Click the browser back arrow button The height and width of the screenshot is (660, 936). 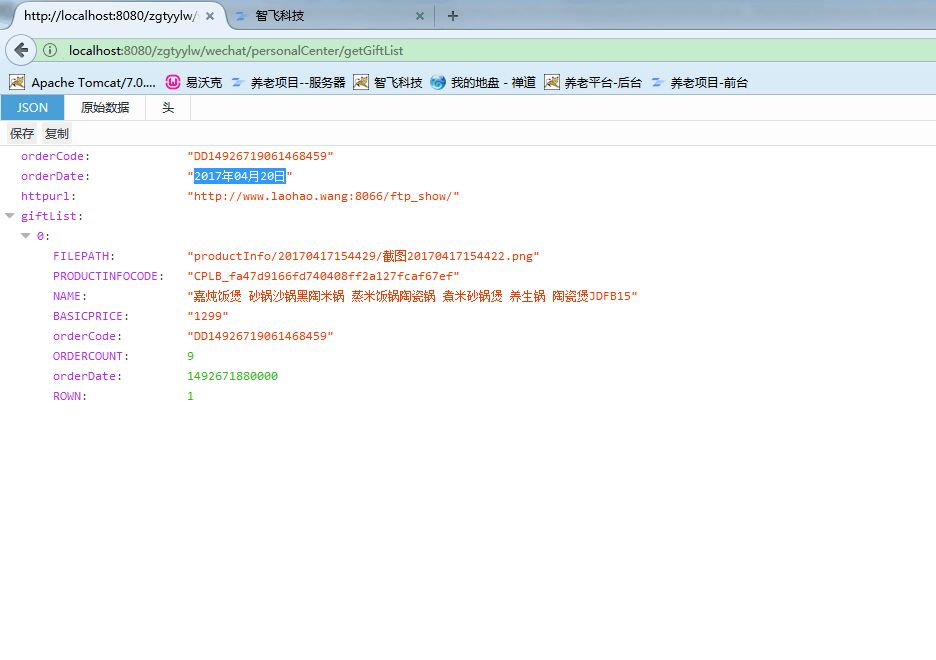[21, 50]
